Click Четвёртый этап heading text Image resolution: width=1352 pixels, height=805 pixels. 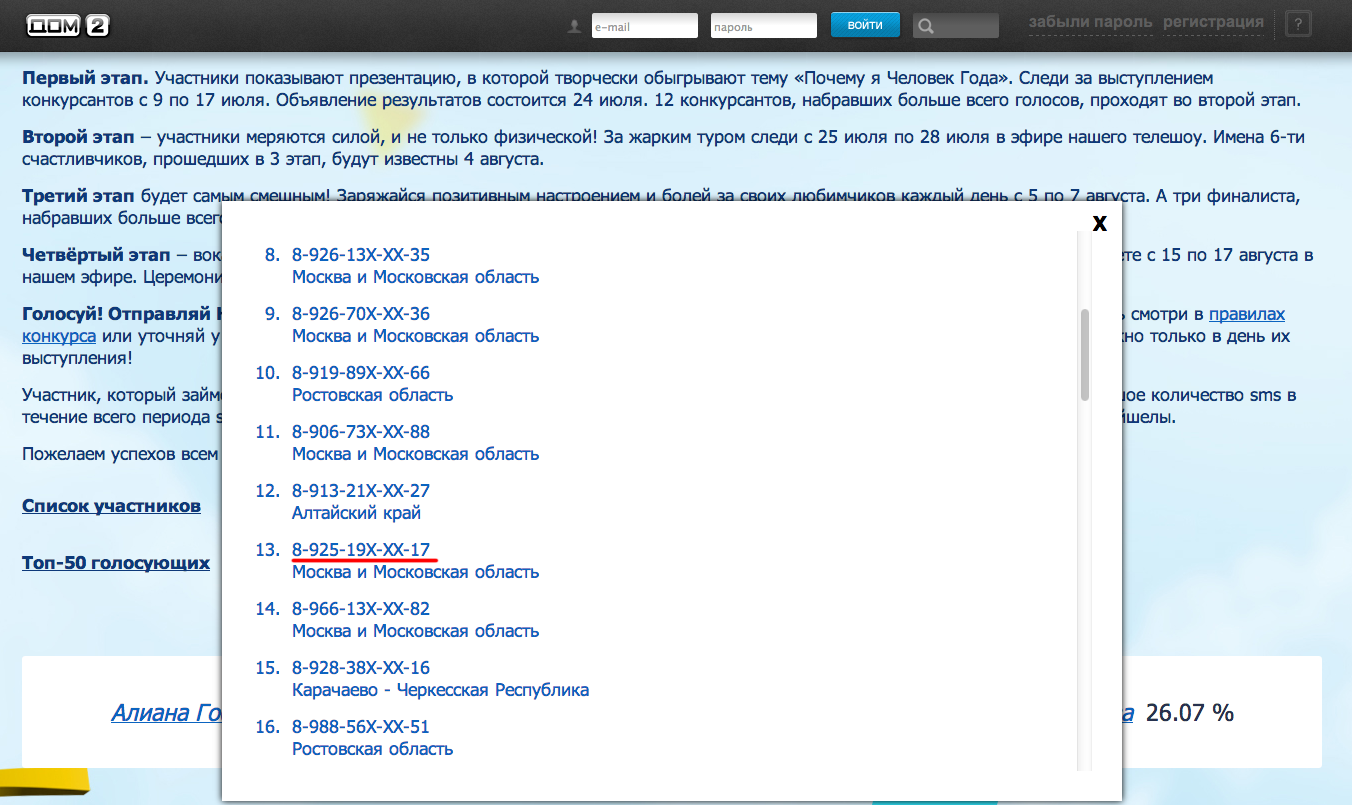coord(95,255)
